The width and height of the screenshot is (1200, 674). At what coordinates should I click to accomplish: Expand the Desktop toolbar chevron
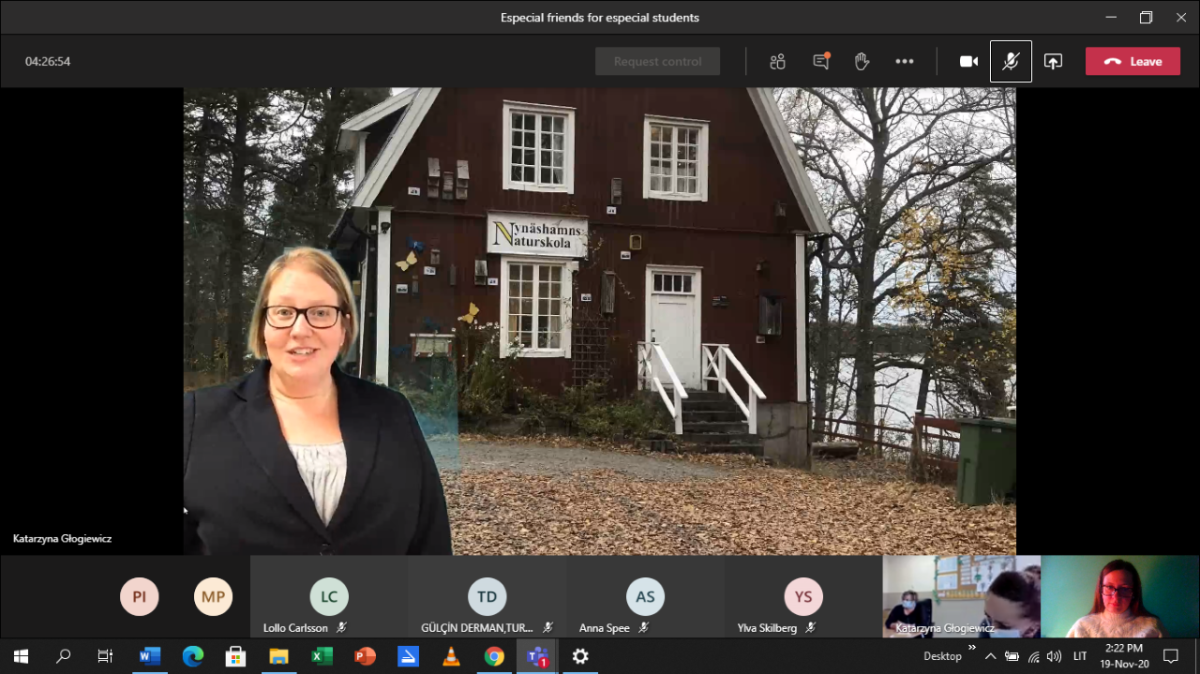[x=972, y=648]
